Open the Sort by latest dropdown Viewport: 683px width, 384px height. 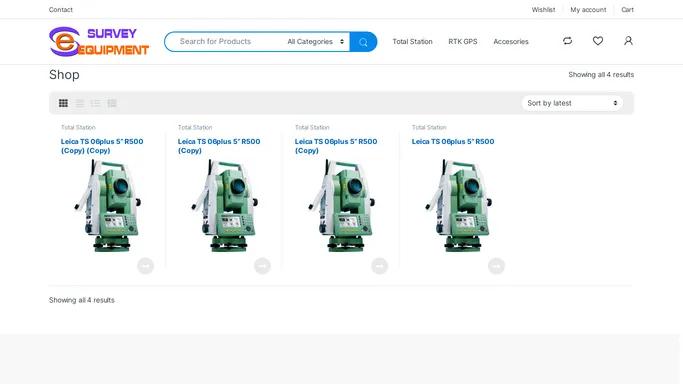tap(572, 103)
